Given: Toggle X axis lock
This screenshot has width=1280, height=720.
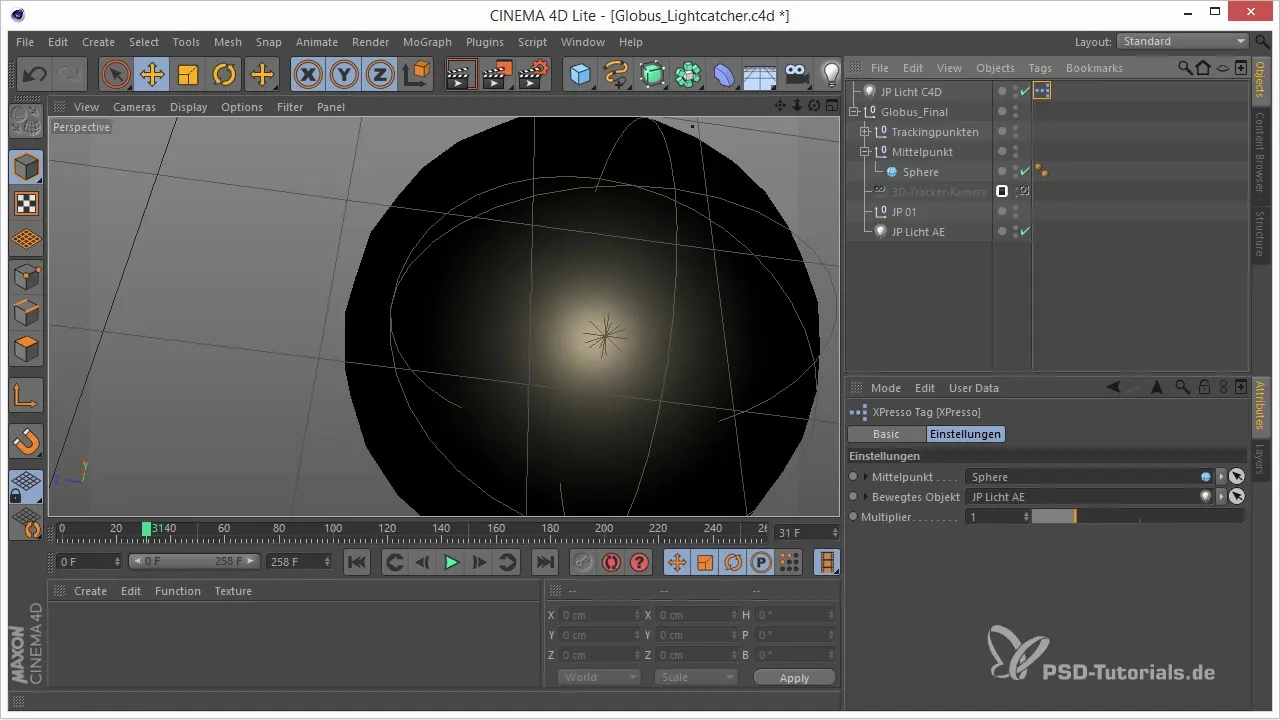Looking at the screenshot, I should point(308,74).
